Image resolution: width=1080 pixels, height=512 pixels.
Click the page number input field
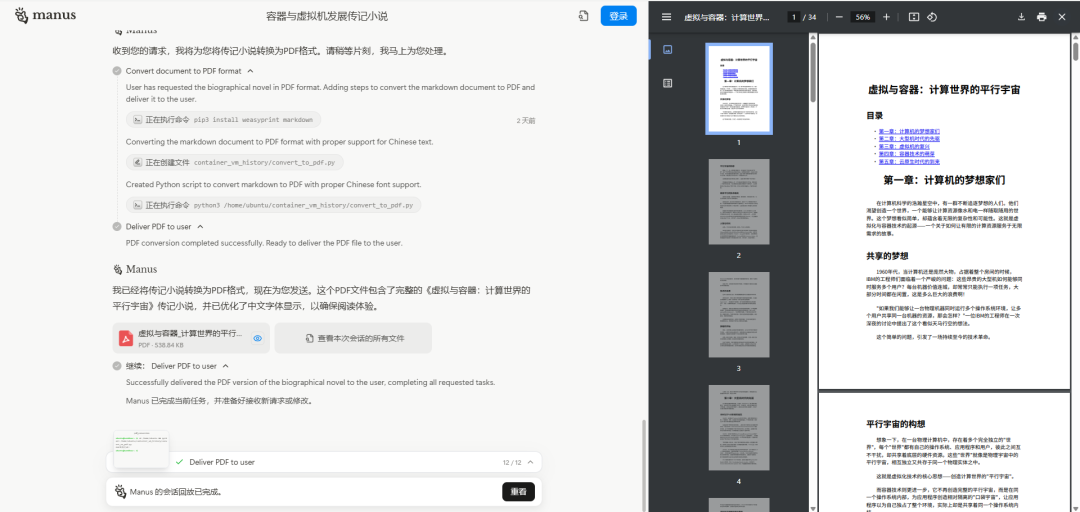793,17
